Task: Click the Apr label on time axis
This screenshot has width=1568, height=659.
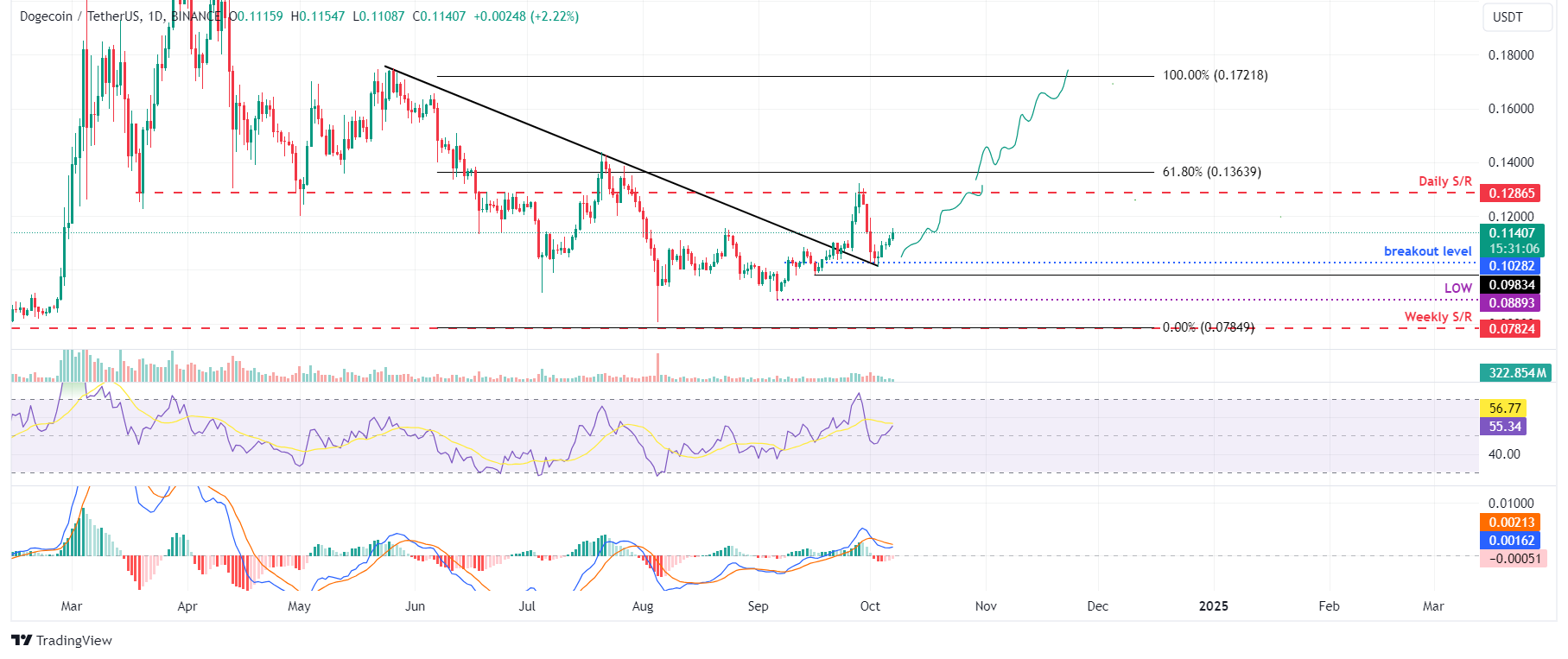Action: 187,606
